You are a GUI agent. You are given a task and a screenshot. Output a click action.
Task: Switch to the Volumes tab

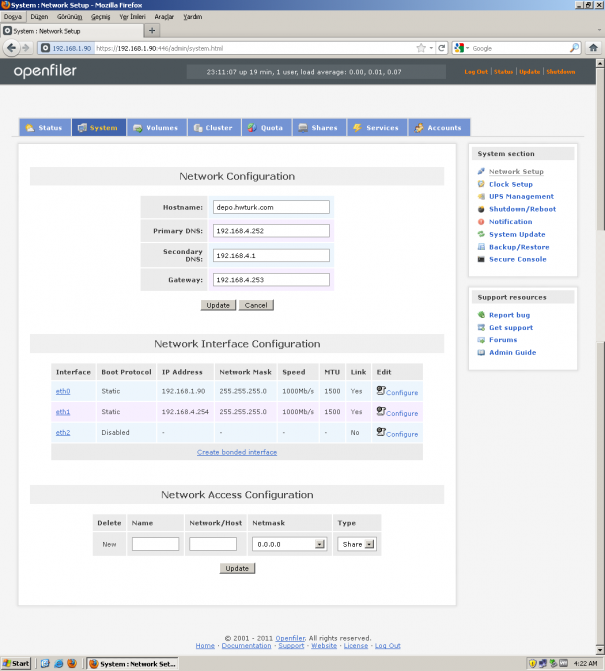[x=156, y=128]
